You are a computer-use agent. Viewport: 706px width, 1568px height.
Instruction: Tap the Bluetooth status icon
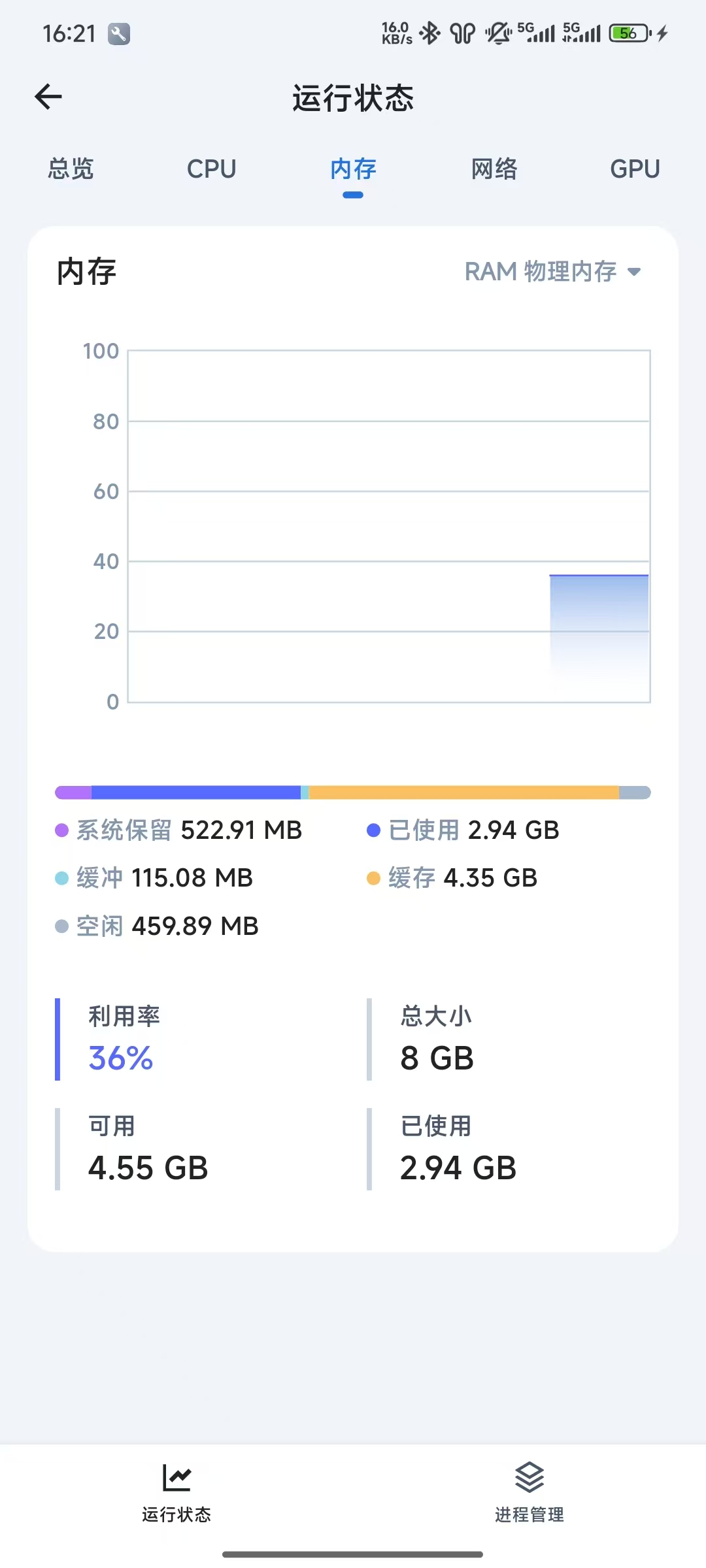coord(430,33)
